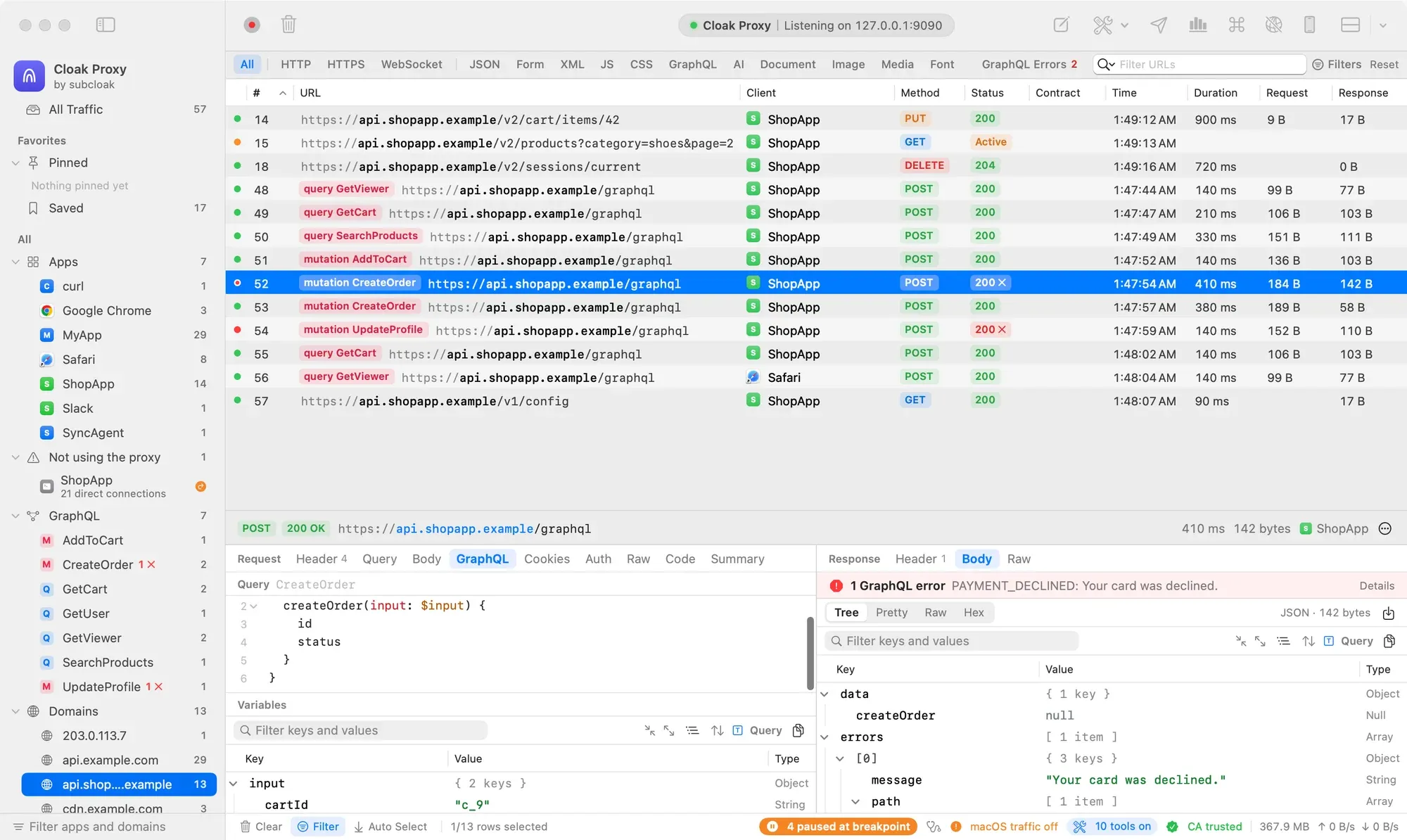The height and width of the screenshot is (840, 1407).
Task: Collapse the Domains group in sidebar
Action: (15, 711)
